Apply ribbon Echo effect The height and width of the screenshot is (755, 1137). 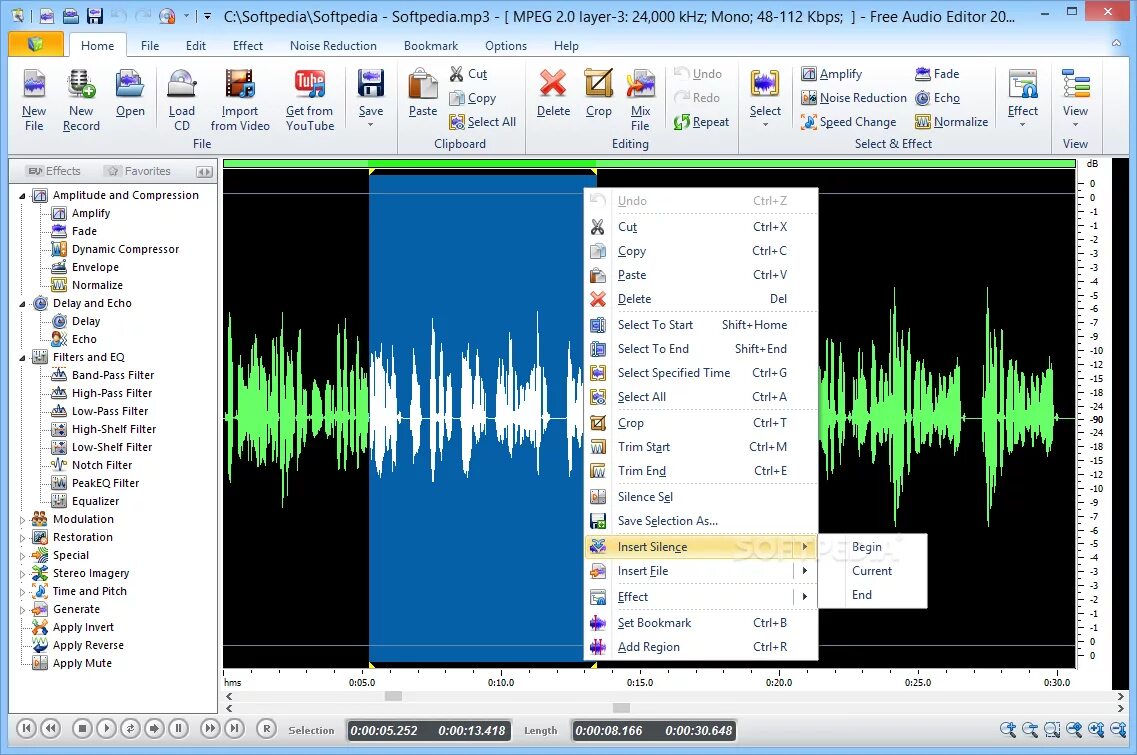[x=937, y=98]
